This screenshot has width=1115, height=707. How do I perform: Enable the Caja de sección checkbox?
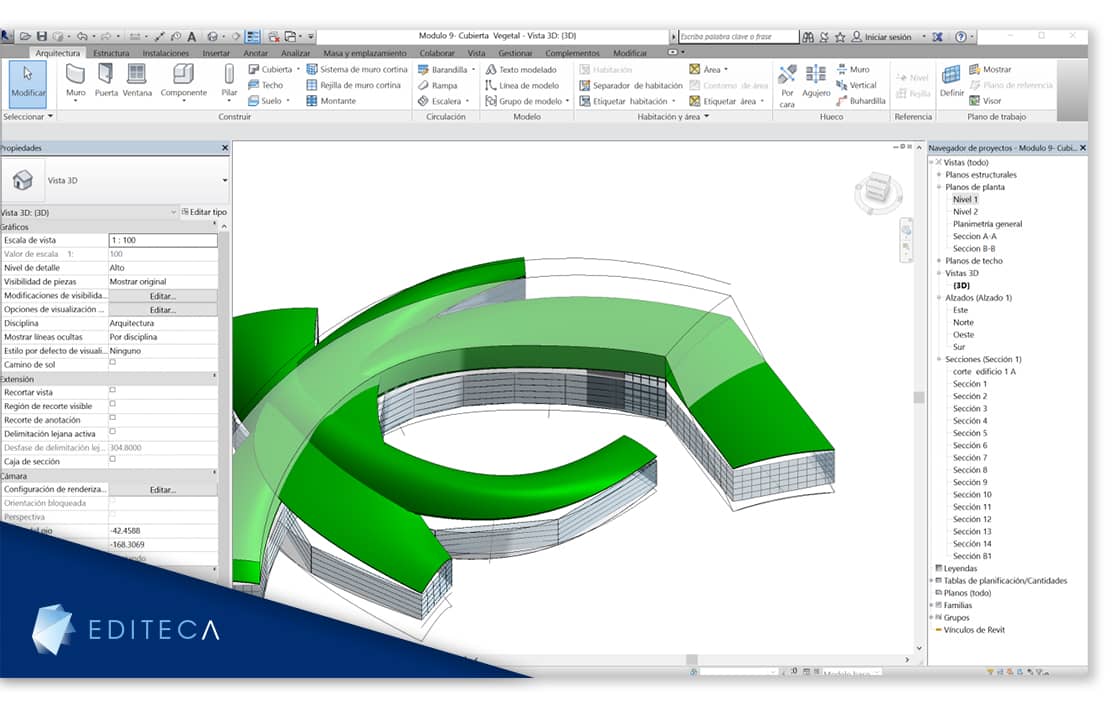[x=112, y=459]
